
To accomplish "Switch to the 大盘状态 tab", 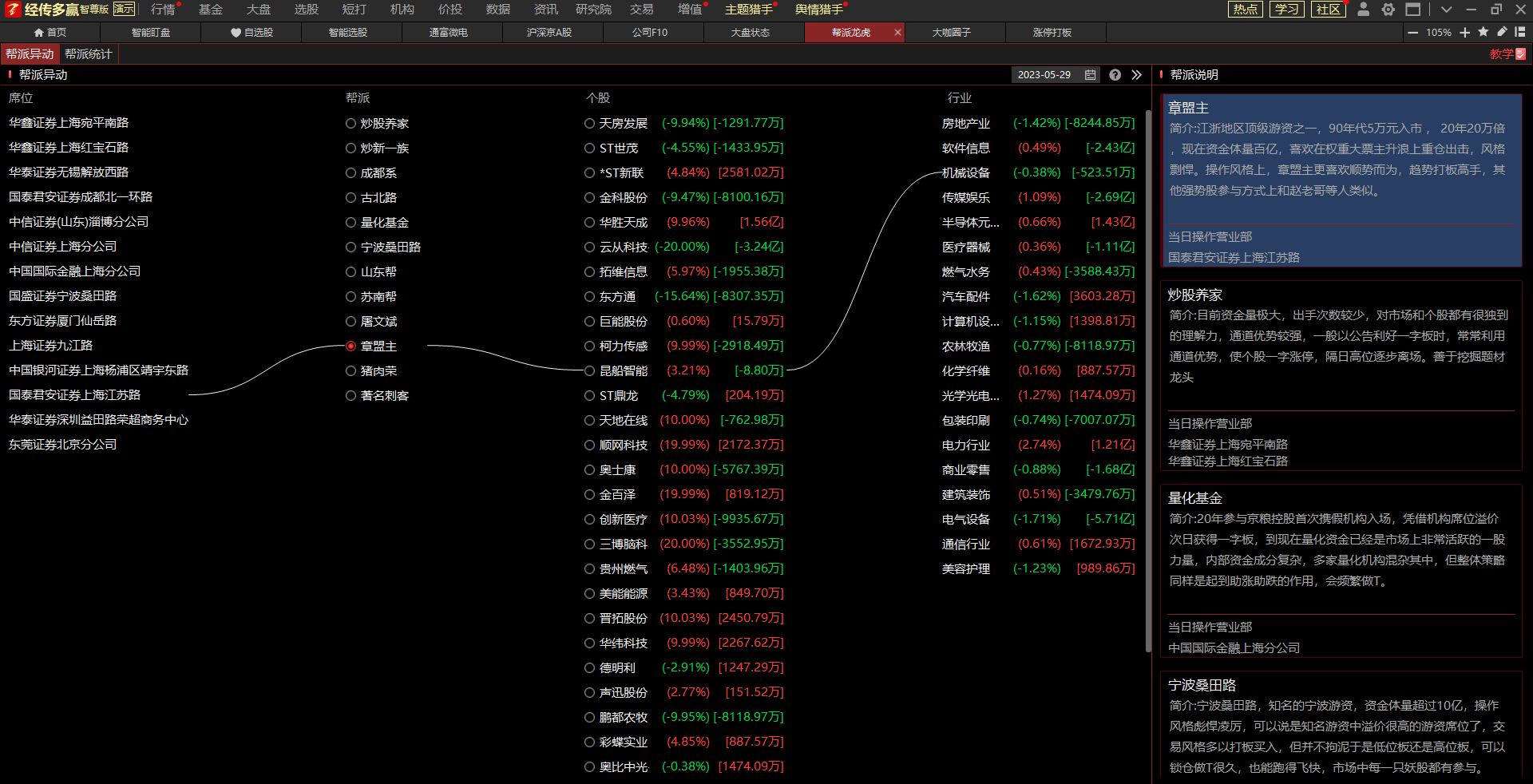I will [751, 33].
